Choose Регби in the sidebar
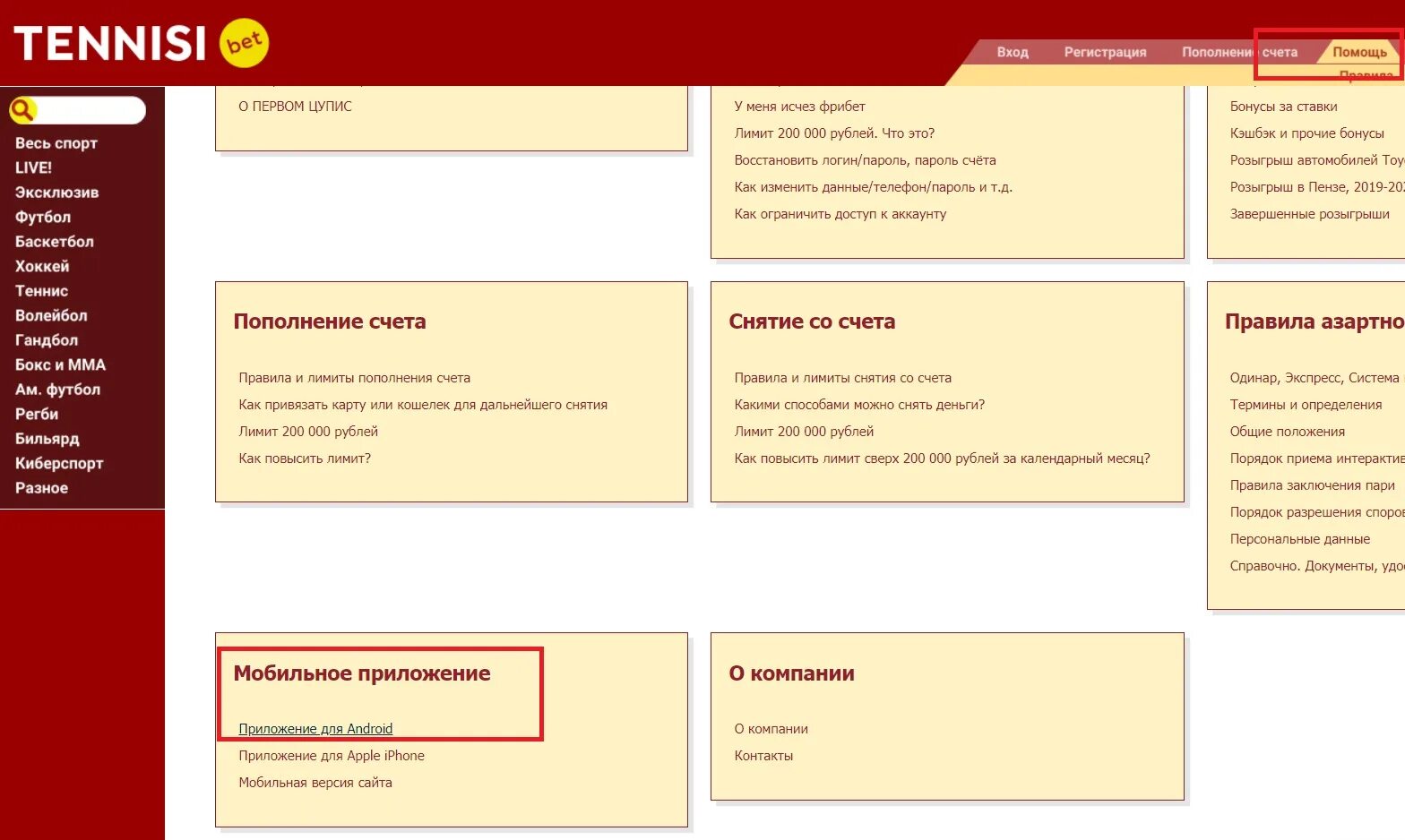The image size is (1405, 840). [37, 414]
